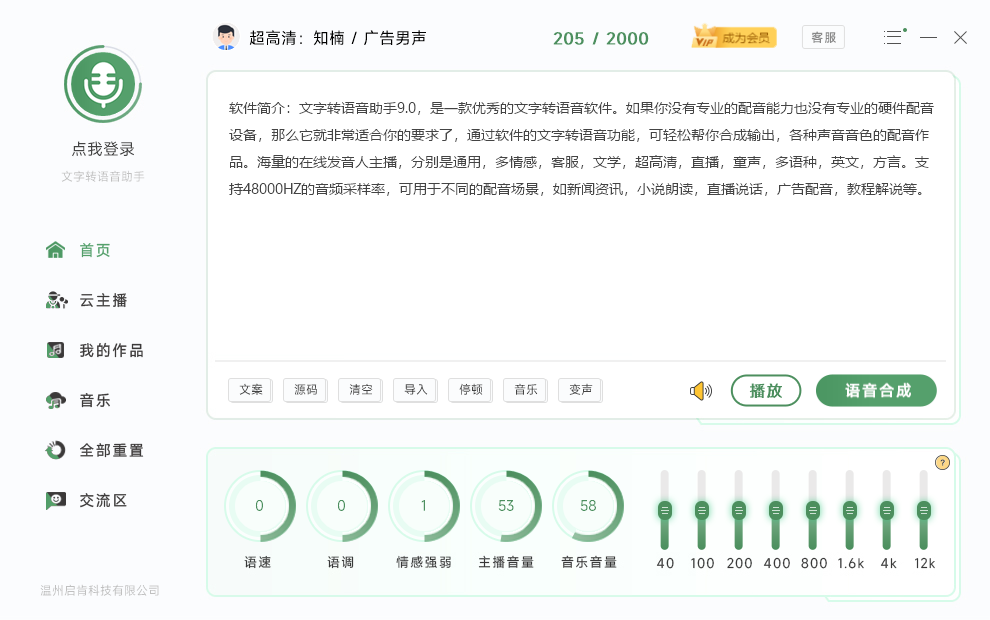Insert a pause with the 停顿 button

click(x=470, y=390)
